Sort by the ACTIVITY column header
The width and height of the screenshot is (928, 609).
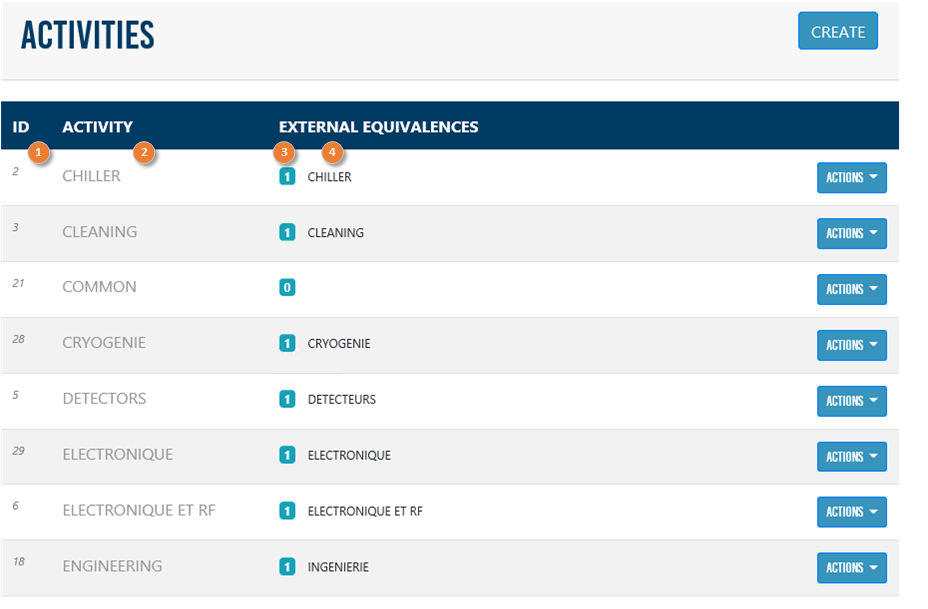pyautogui.click(x=97, y=127)
